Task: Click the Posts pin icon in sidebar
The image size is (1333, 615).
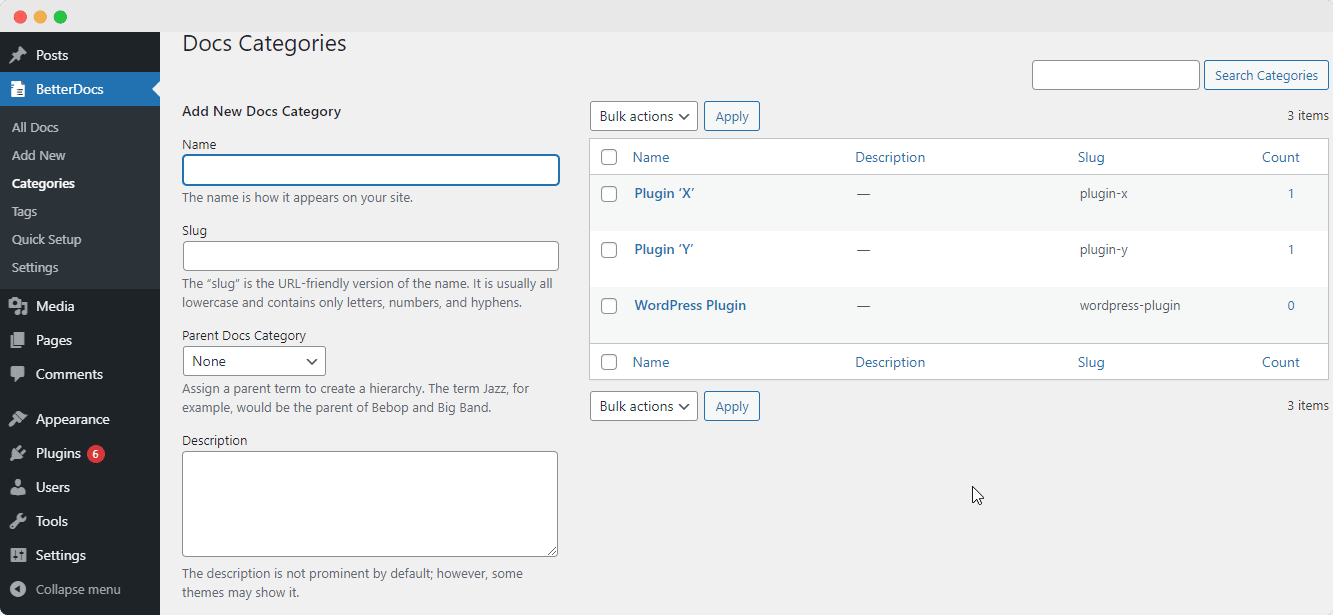Action: click(18, 55)
